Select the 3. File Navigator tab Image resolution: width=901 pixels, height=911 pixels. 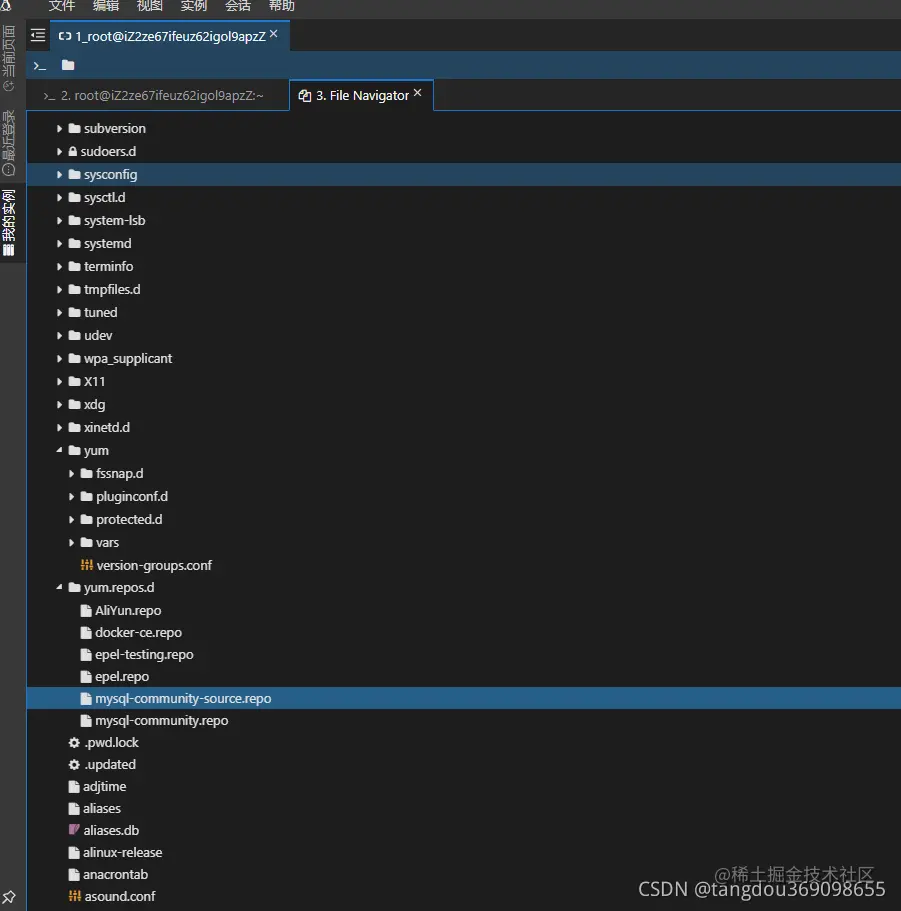coord(361,95)
